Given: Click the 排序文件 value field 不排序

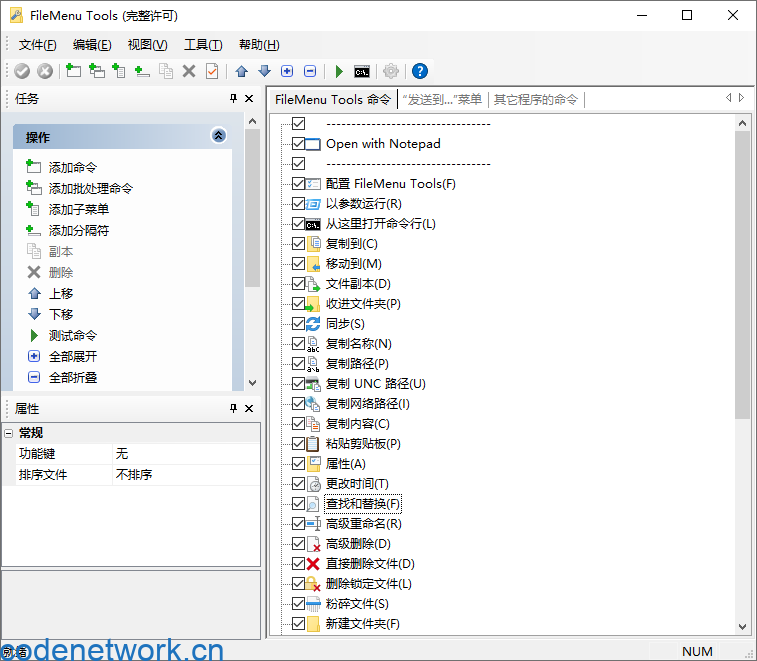Looking at the screenshot, I should pos(186,475).
